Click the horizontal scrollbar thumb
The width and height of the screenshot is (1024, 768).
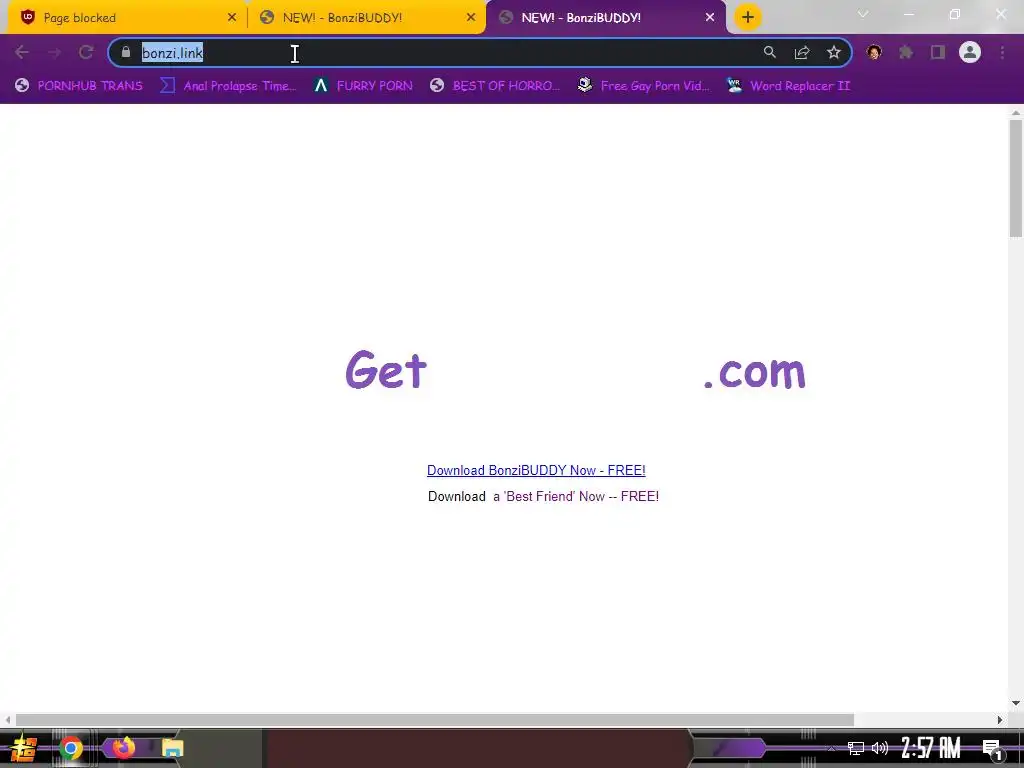(x=435, y=720)
